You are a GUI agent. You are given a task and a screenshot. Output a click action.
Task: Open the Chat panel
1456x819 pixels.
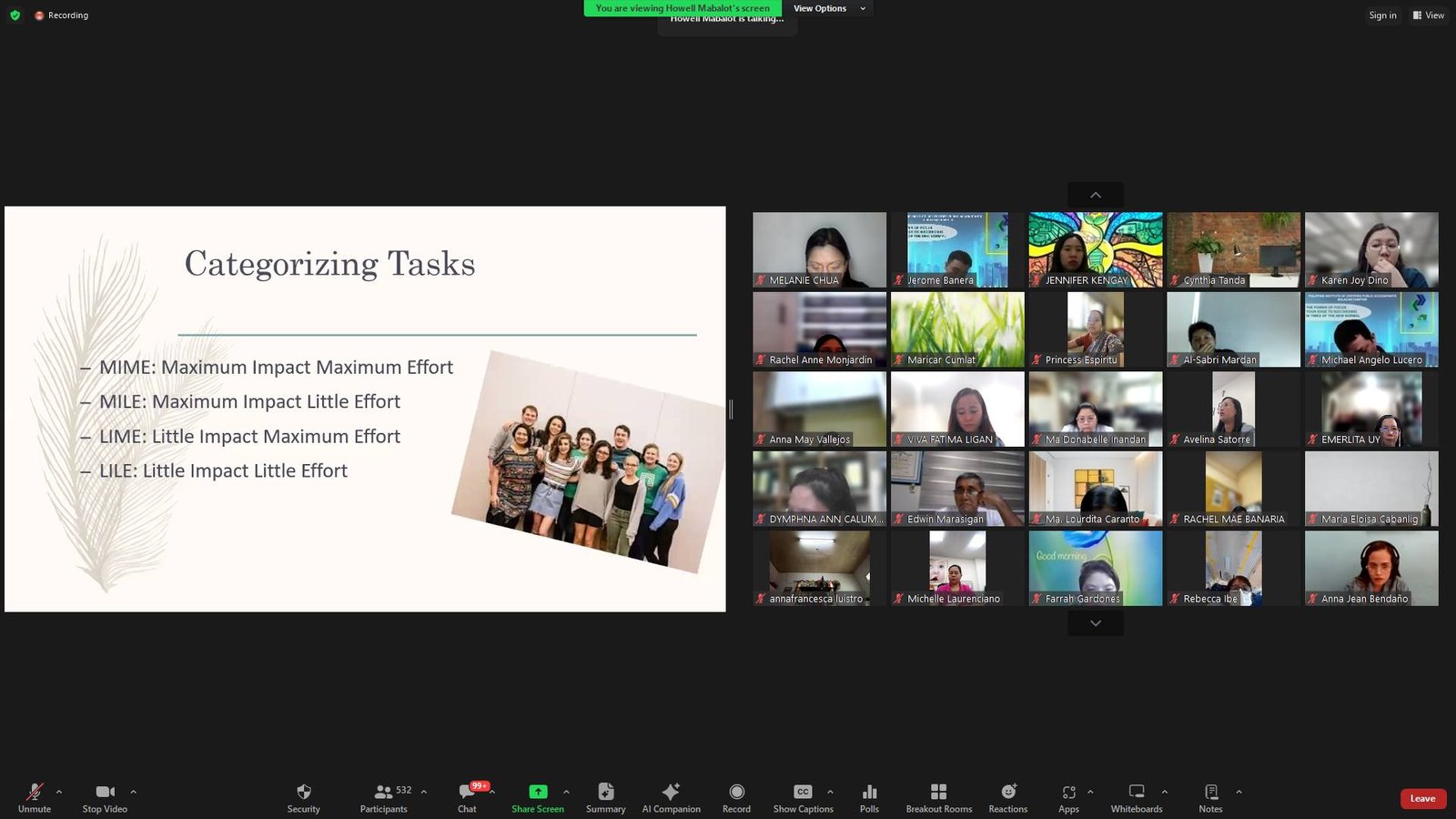click(467, 797)
